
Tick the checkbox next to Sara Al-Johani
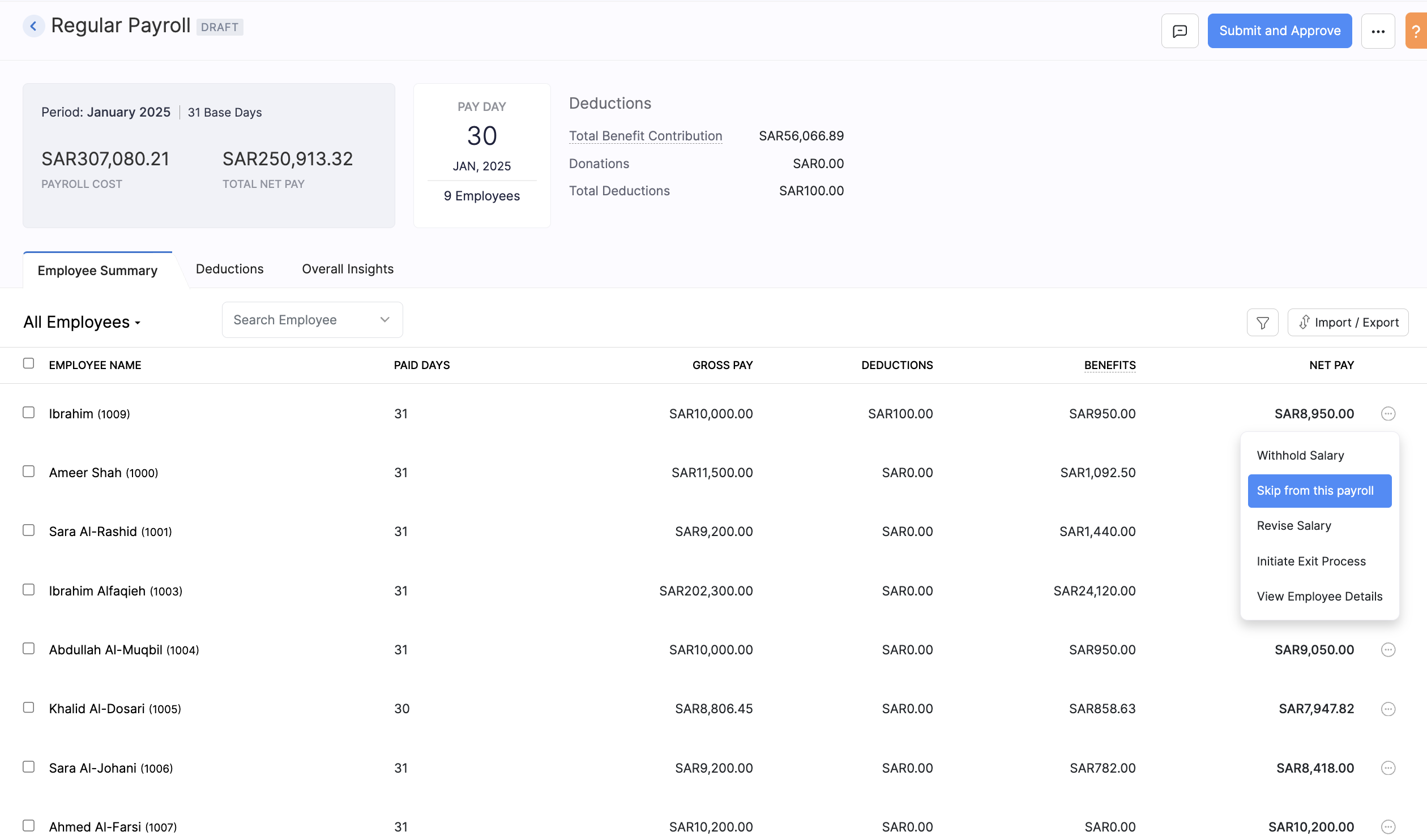[29, 767]
